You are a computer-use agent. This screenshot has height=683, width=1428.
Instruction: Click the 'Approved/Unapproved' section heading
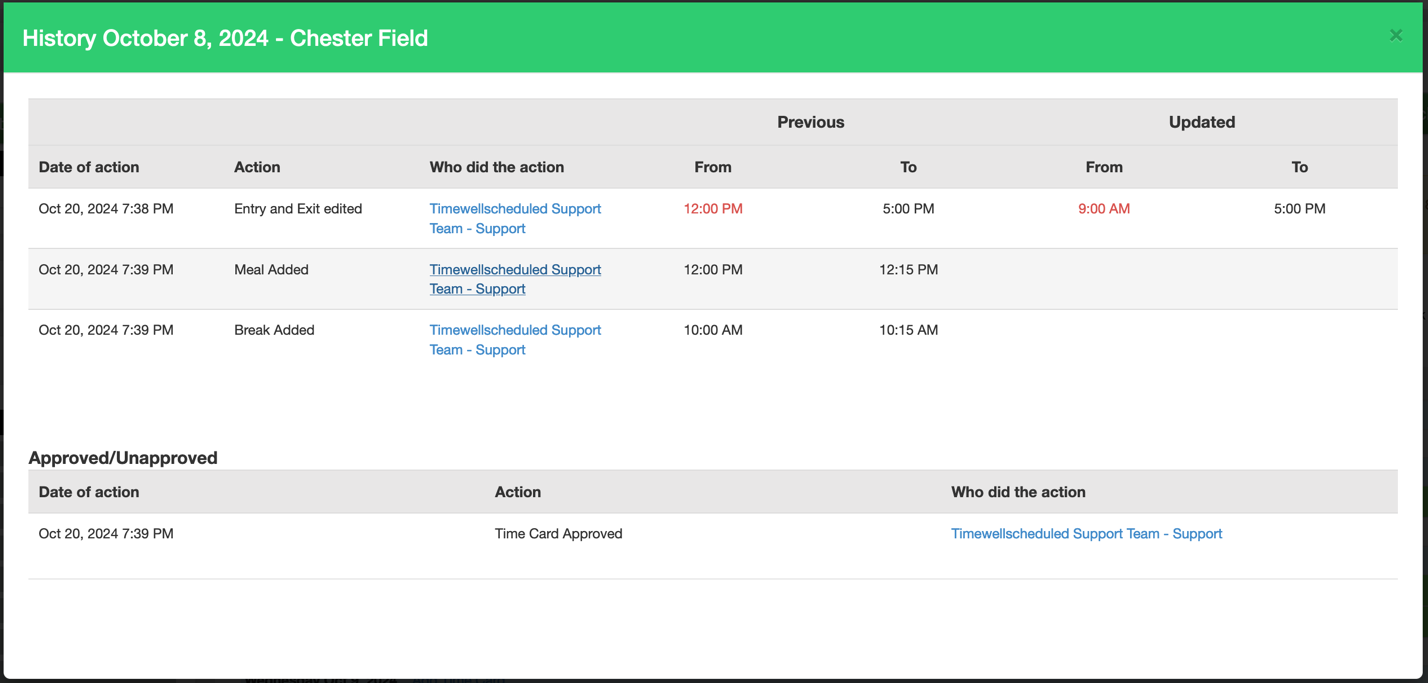[123, 458]
